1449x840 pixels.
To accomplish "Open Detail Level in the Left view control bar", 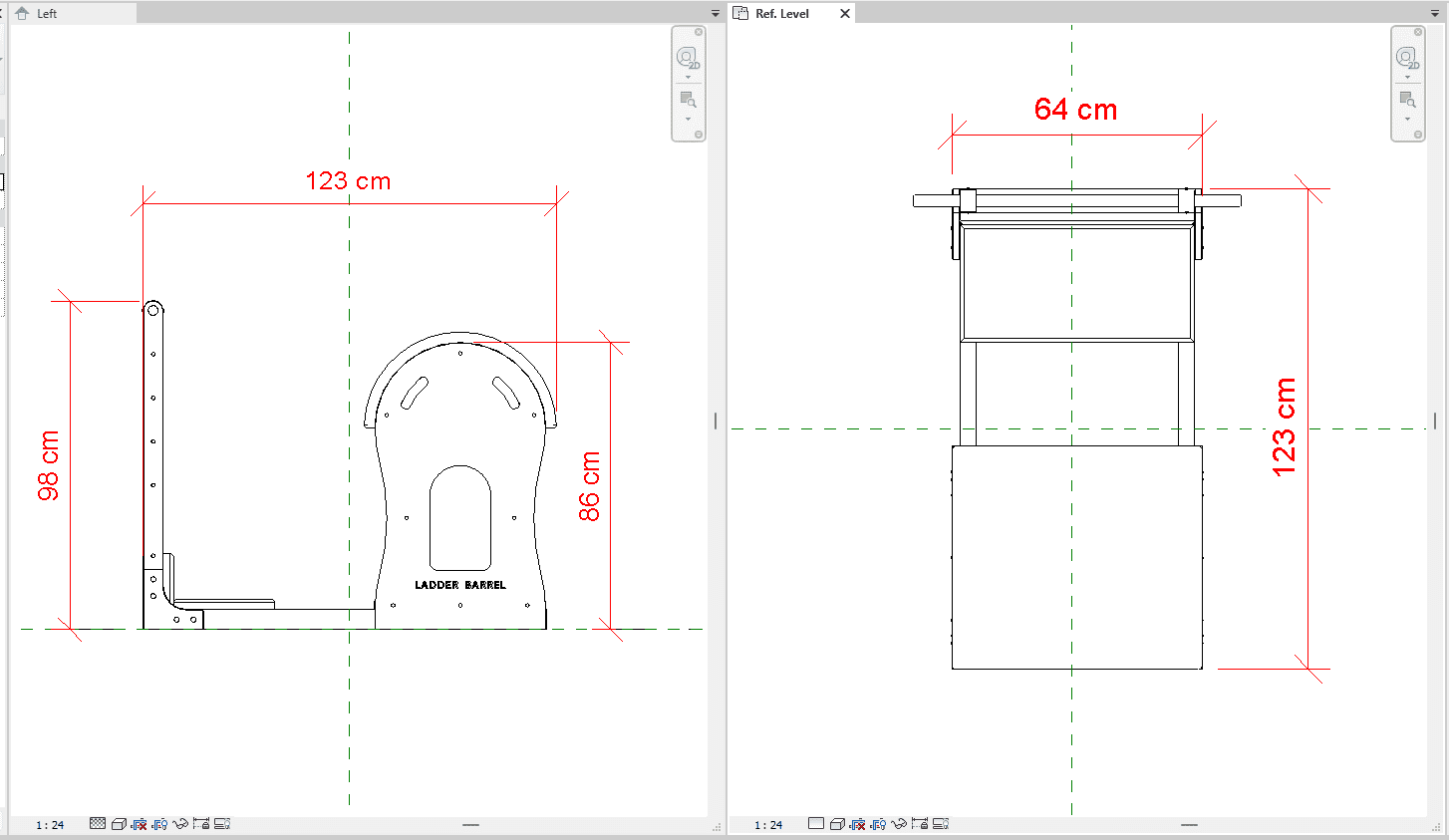I will coord(98,824).
